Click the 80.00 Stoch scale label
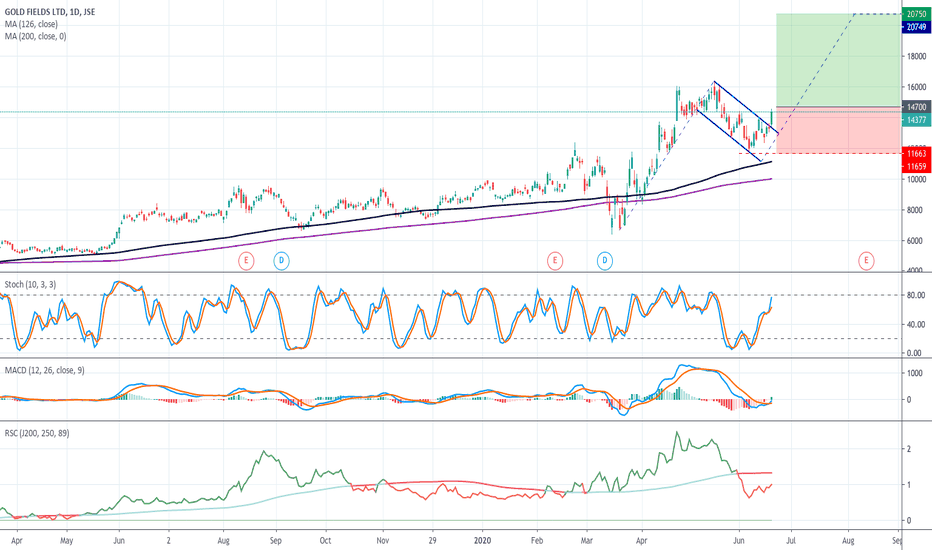932x550 pixels. pyautogui.click(x=916, y=296)
